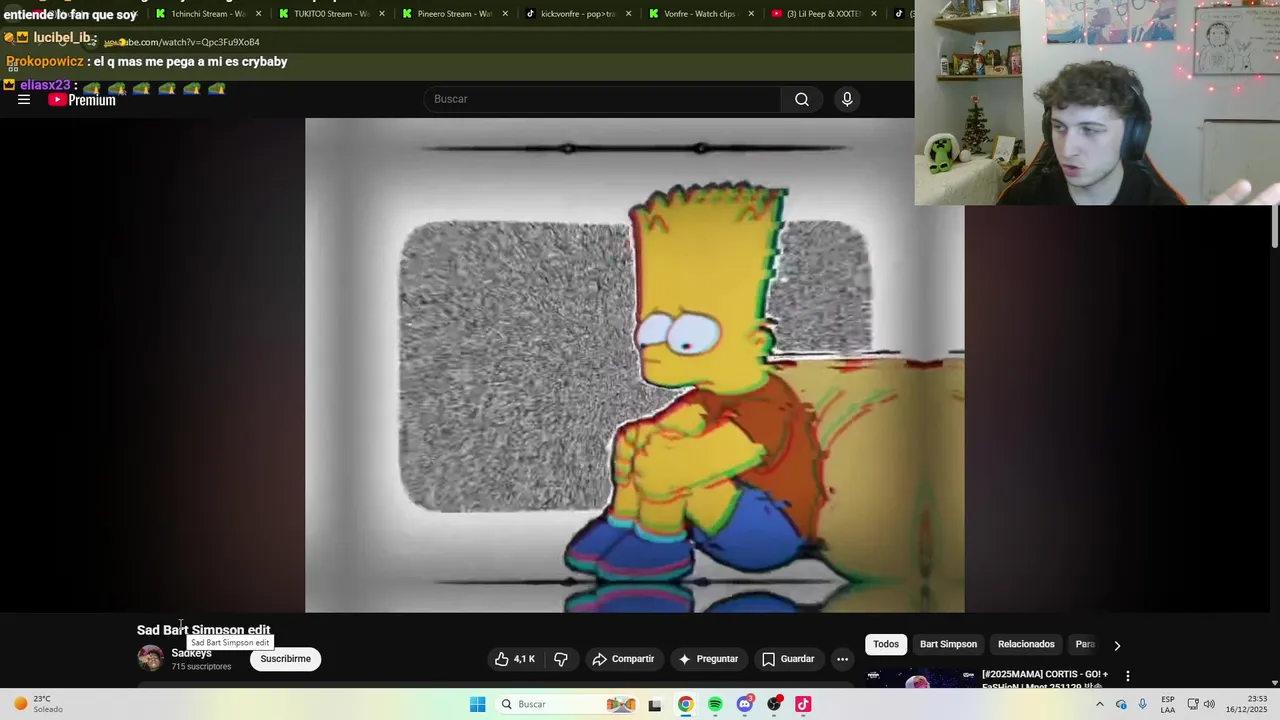Open options menu for CORTIS recommended video
This screenshot has width=1280, height=720.
coord(1128,677)
